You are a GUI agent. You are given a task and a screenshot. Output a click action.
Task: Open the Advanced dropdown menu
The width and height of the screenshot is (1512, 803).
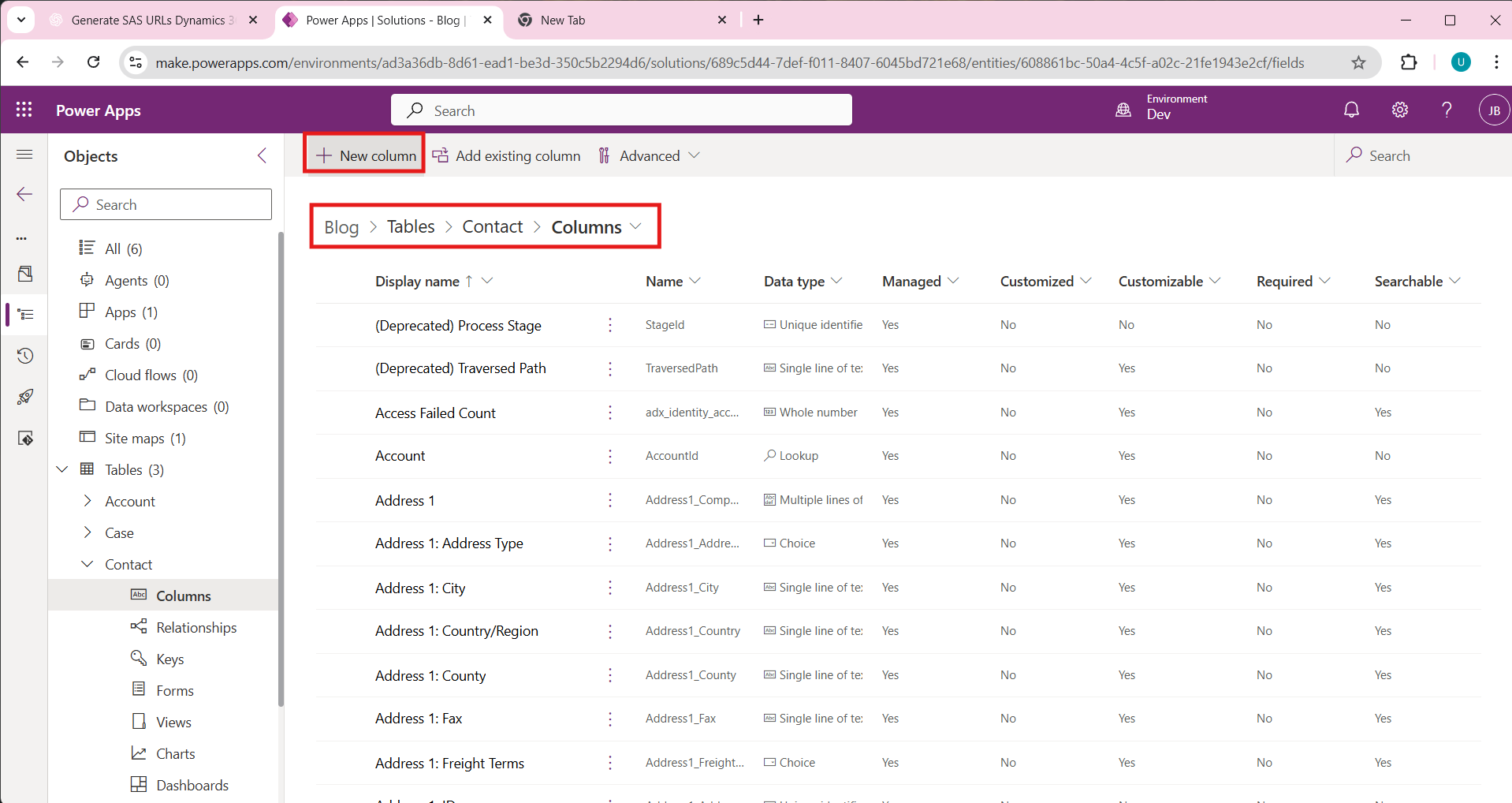tap(649, 155)
